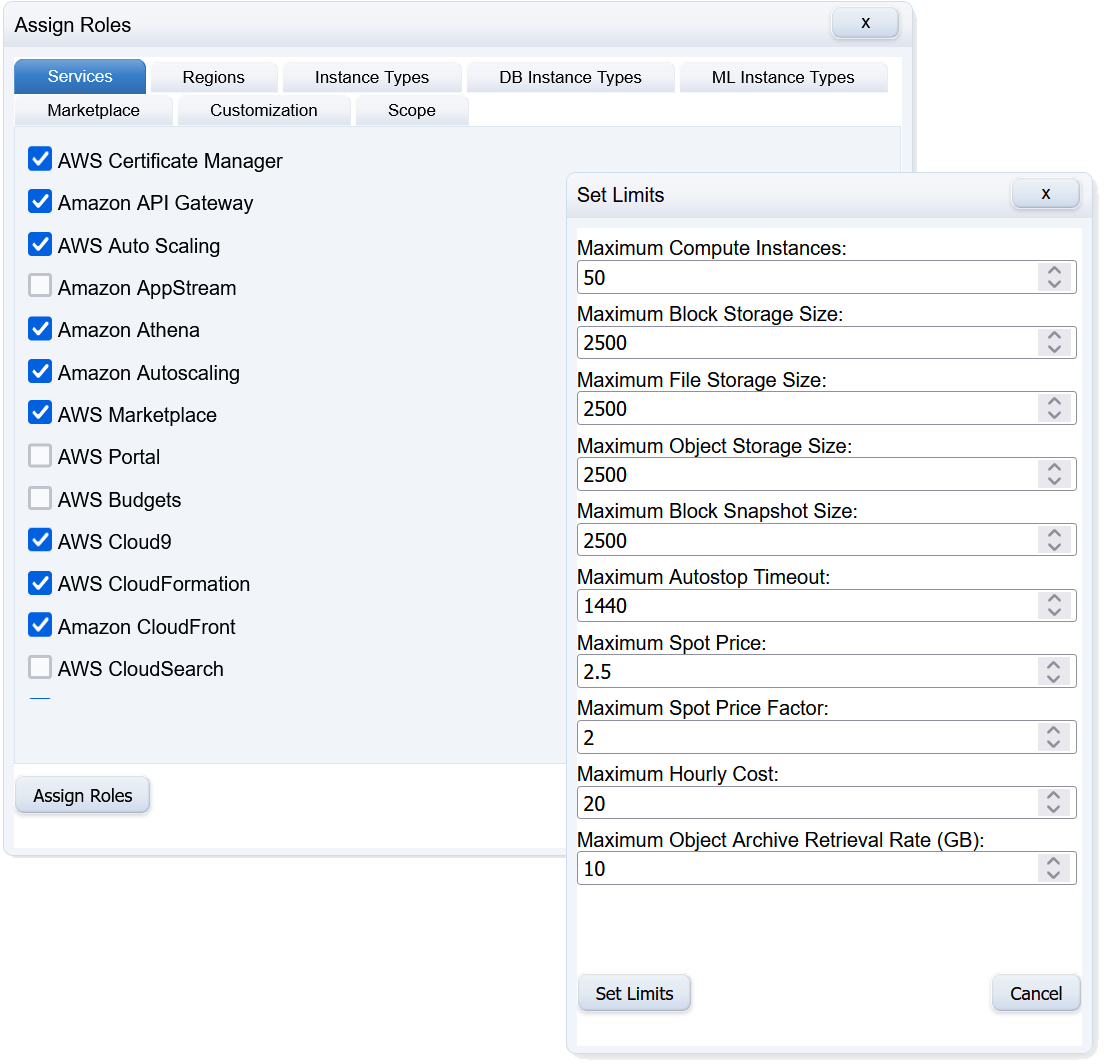Check the AWS Budgets checkbox
Screen dimensions: 1105x1064
(40, 499)
